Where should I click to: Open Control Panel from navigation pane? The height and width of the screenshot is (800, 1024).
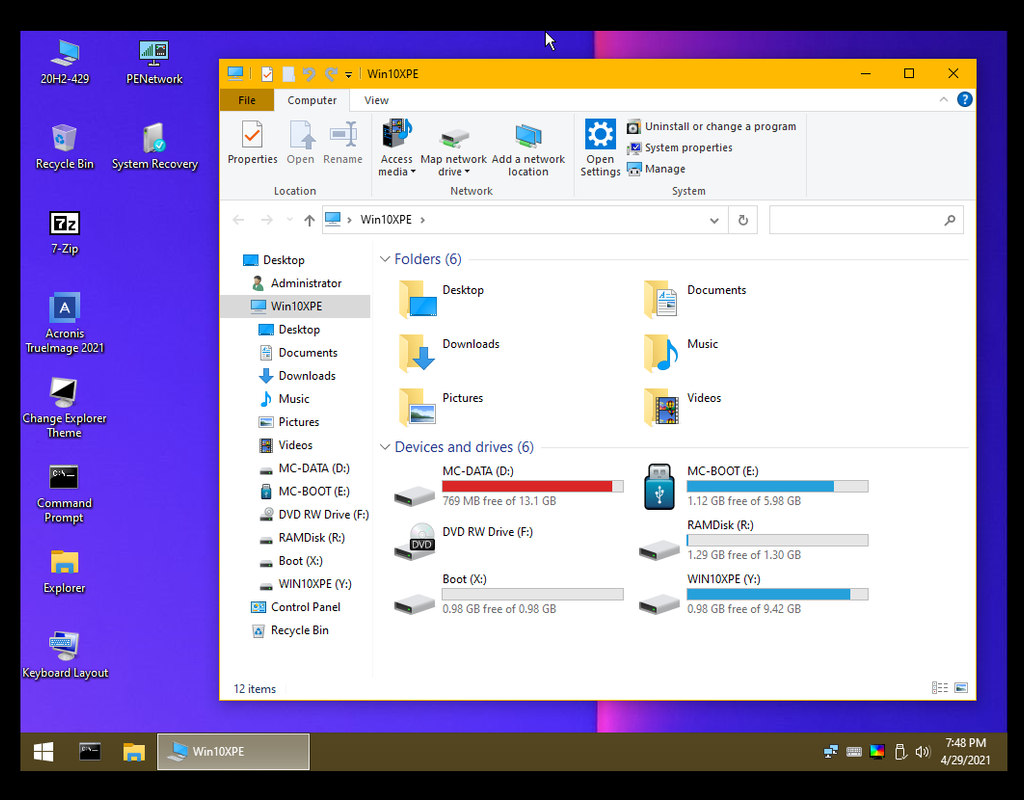click(296, 607)
